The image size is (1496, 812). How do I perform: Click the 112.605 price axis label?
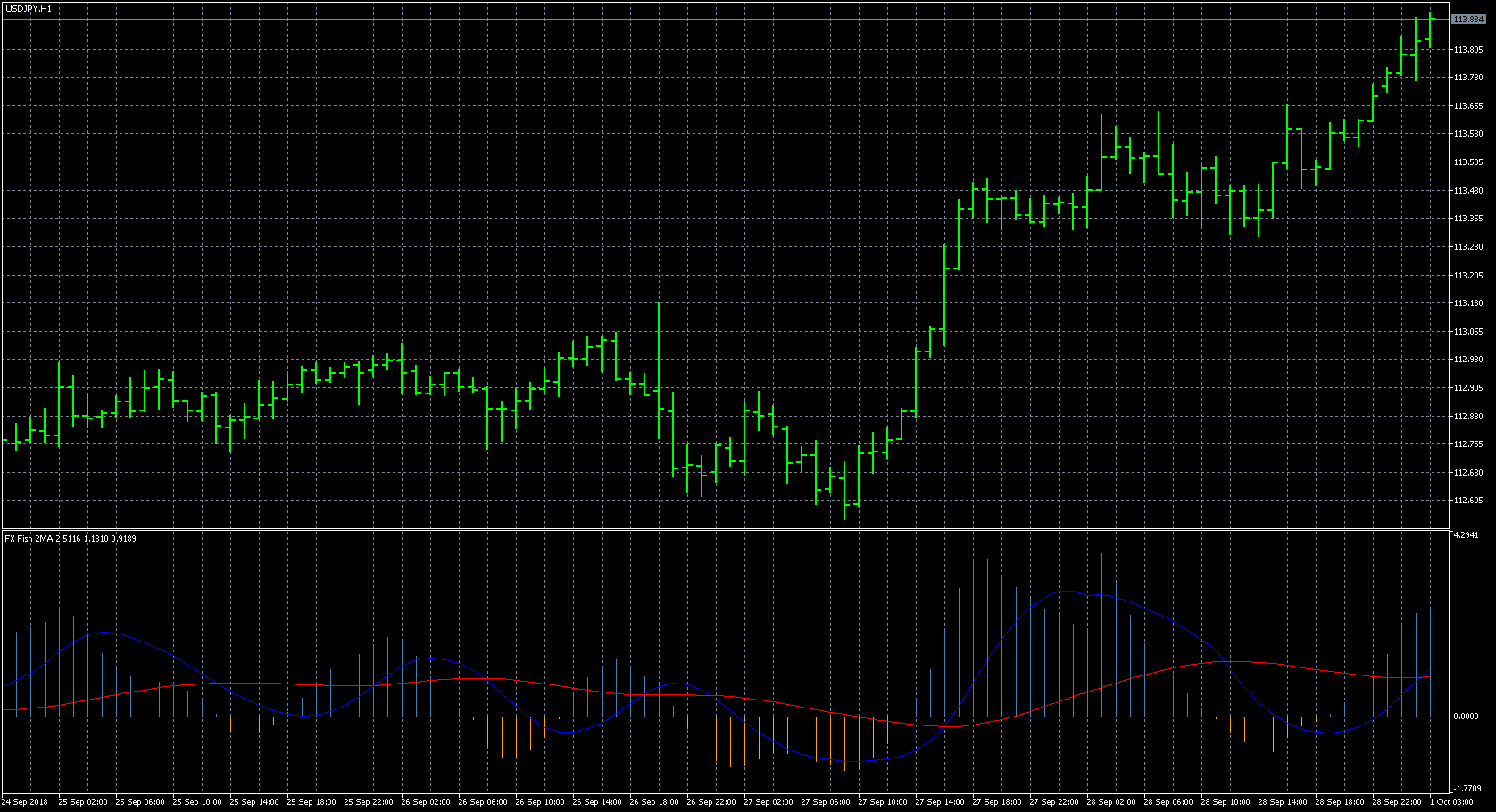click(1468, 501)
